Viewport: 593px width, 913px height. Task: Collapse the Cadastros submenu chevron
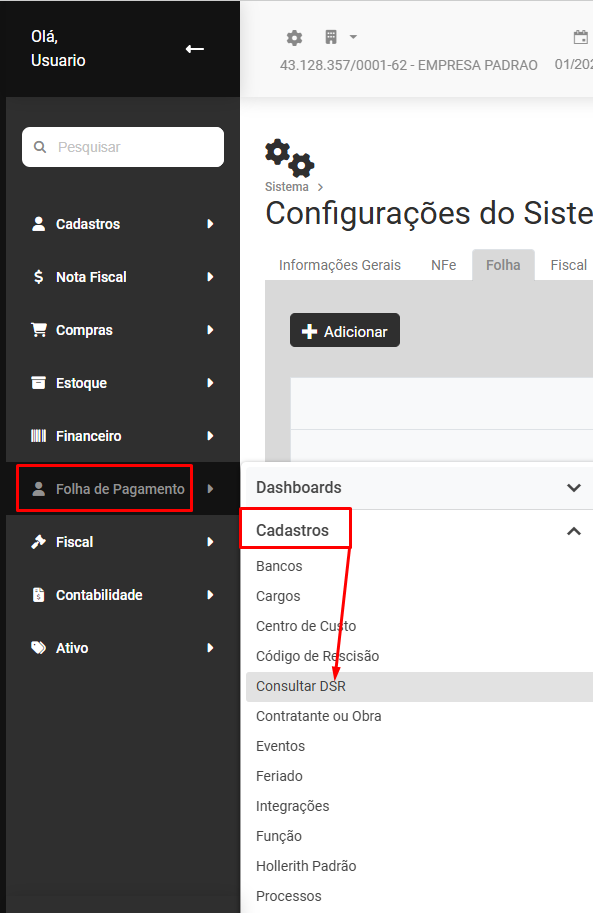[x=574, y=531]
